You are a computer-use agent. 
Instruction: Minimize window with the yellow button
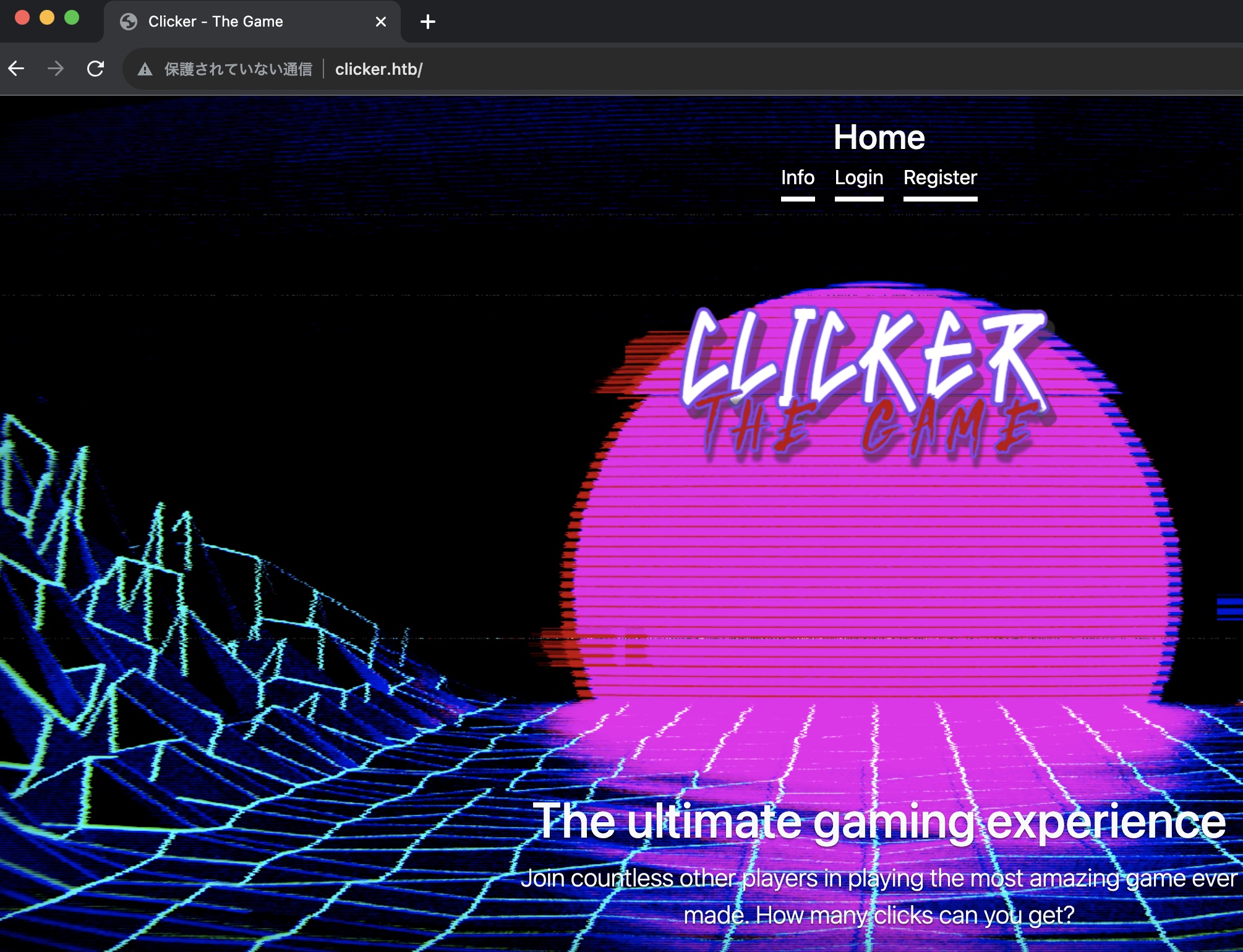pos(47,18)
